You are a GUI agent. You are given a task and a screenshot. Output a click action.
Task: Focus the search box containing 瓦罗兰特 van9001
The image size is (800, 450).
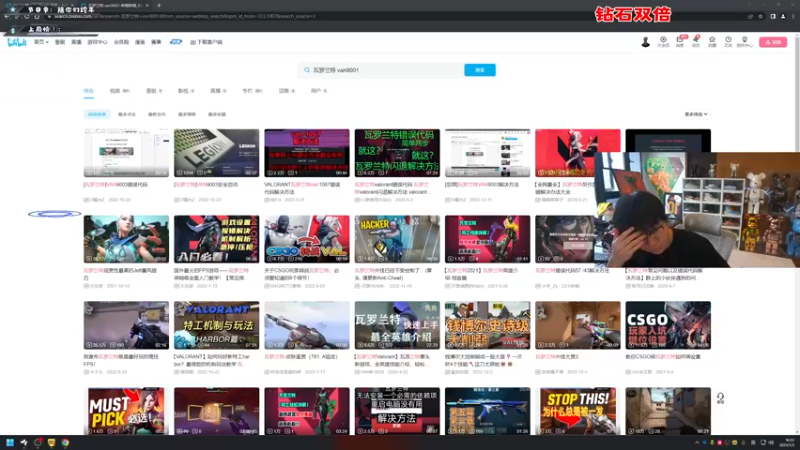[x=382, y=70]
